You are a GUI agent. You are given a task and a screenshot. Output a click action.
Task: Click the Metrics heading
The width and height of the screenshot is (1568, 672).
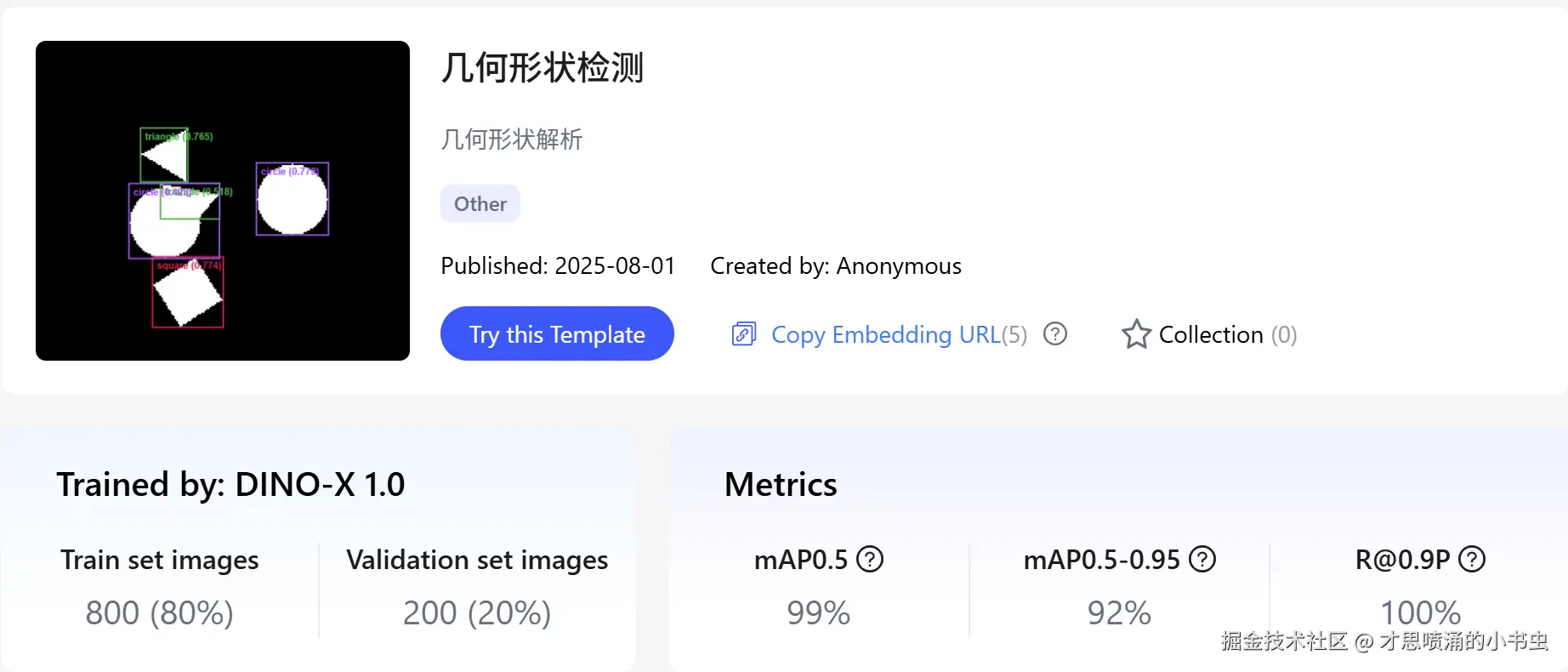pyautogui.click(x=781, y=484)
